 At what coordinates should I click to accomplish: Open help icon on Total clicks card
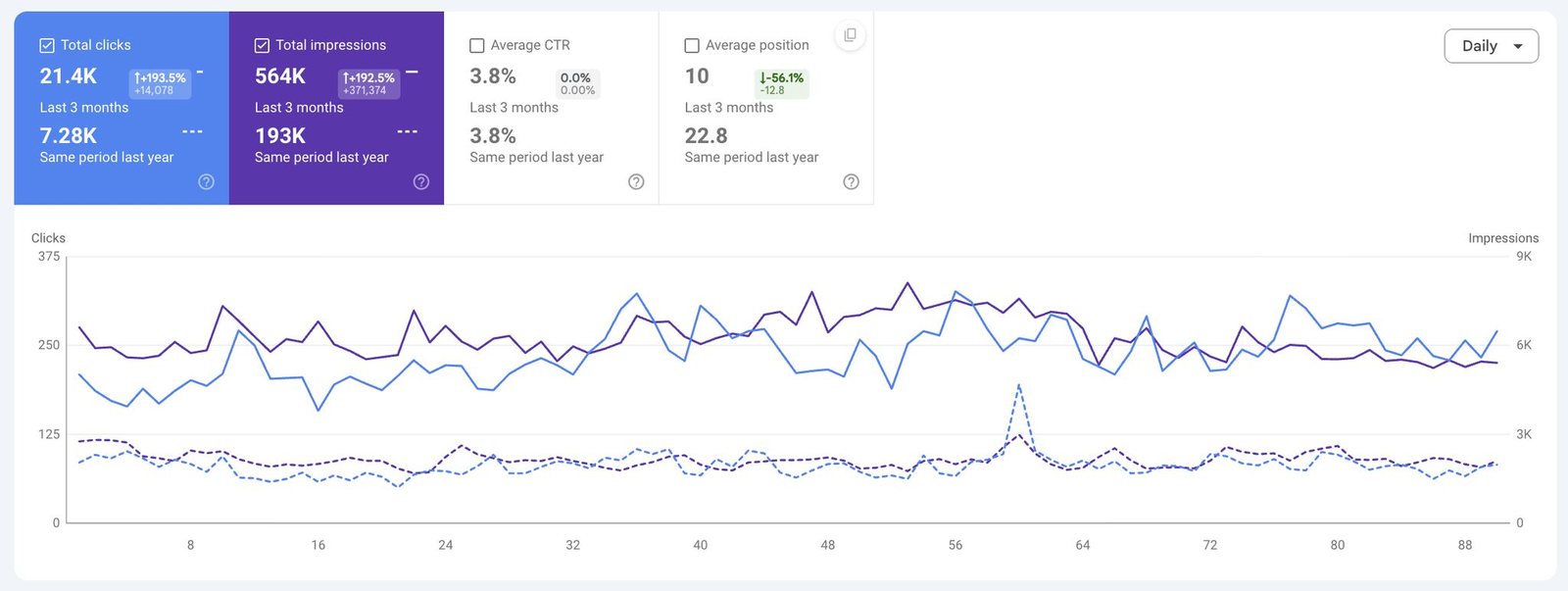point(206,181)
